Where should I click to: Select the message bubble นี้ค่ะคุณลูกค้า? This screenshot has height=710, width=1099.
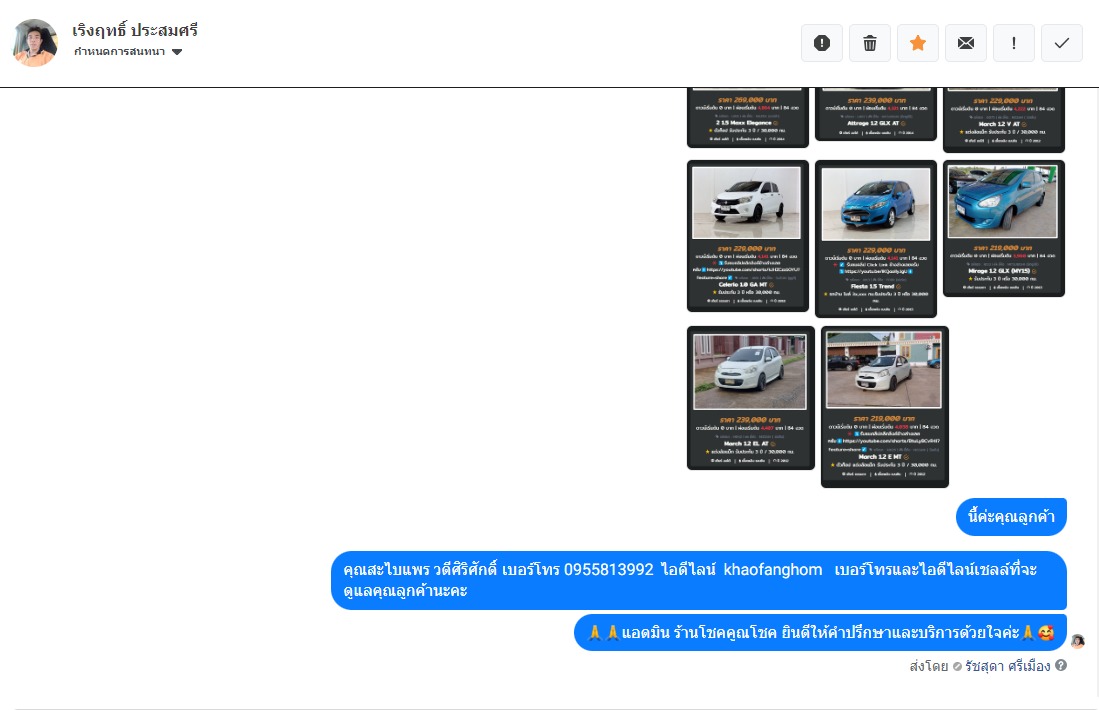tap(1011, 517)
